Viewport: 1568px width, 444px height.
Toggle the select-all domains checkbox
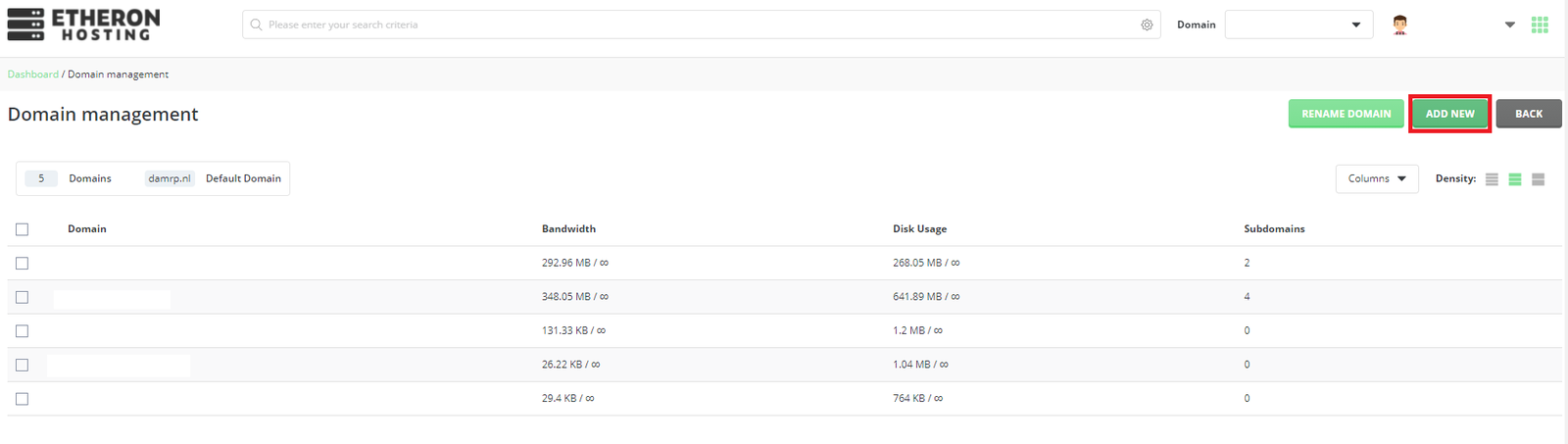click(x=23, y=229)
